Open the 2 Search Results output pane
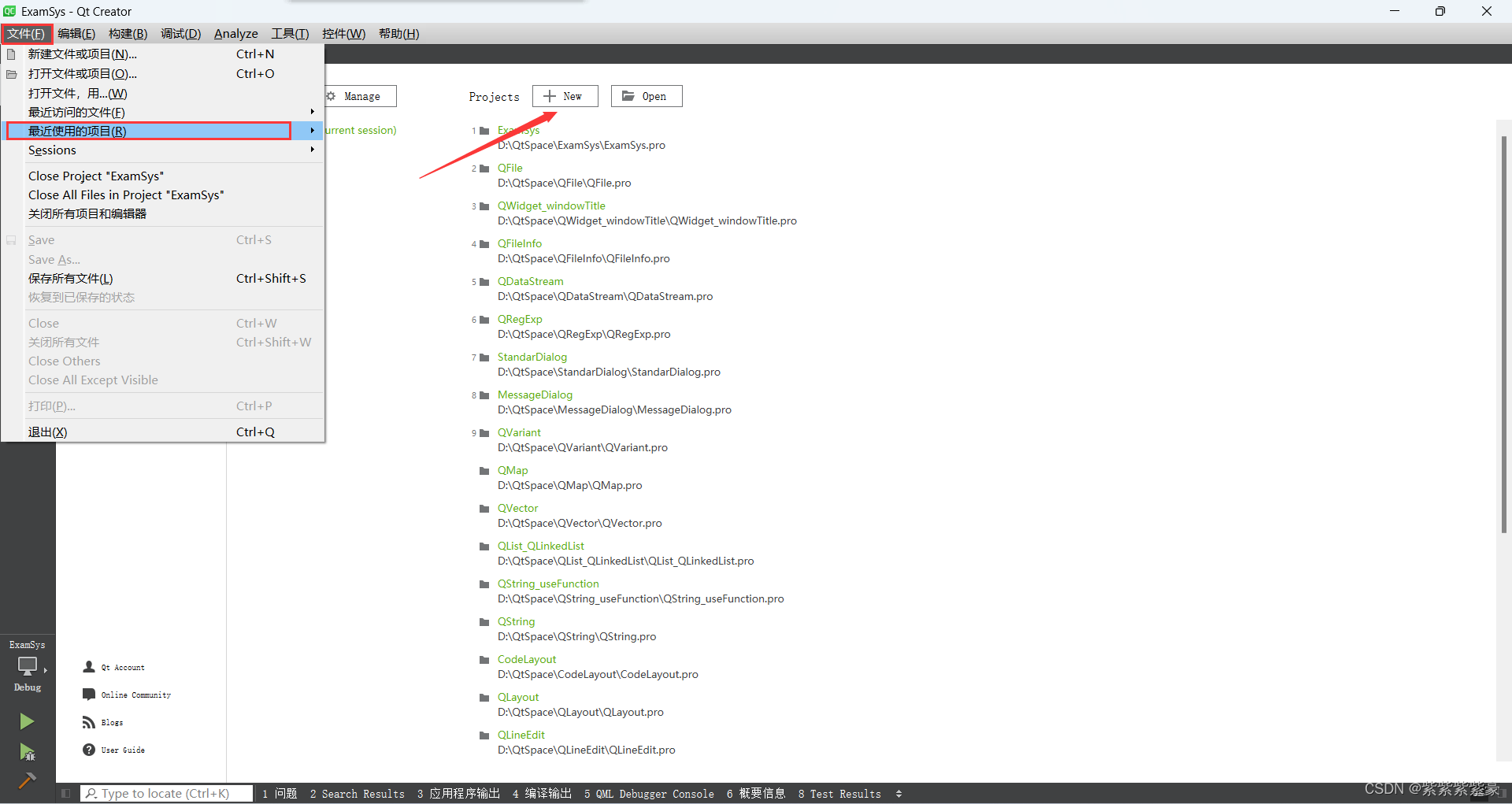The width and height of the screenshot is (1512, 804). coord(357,794)
